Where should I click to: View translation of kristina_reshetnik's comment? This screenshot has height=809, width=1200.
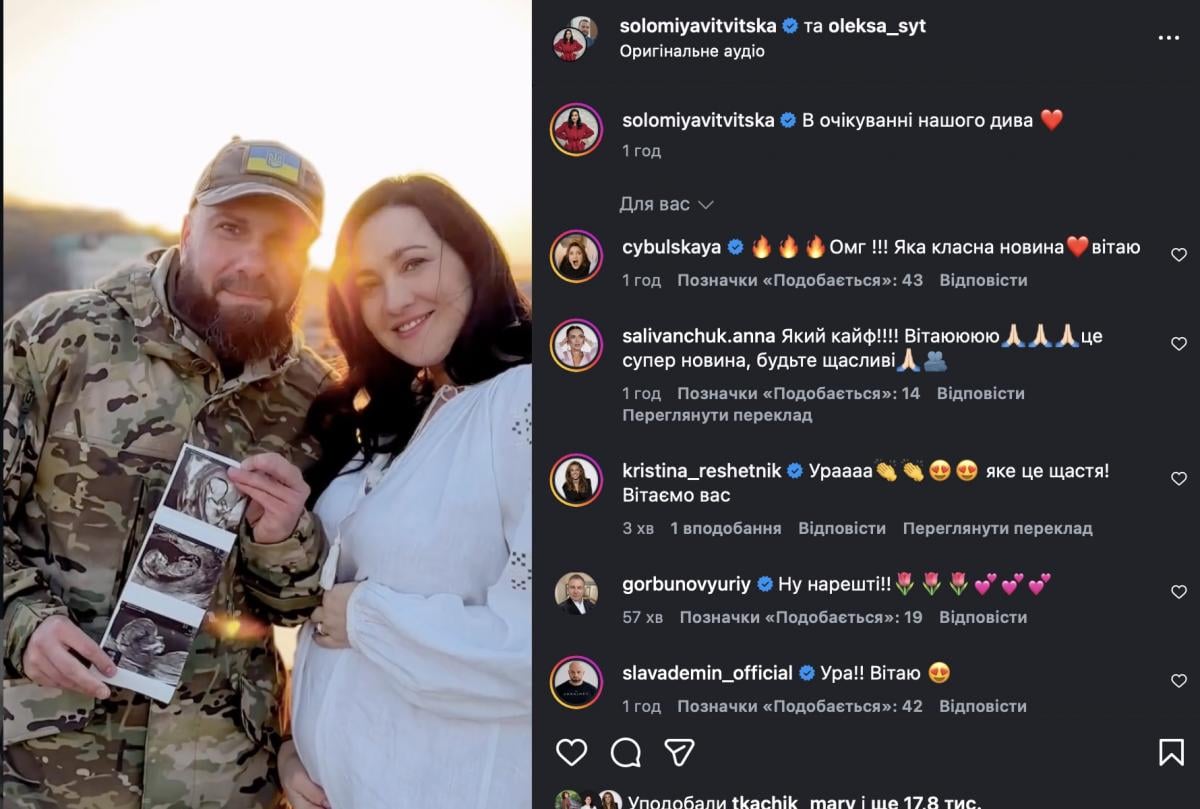[997, 528]
